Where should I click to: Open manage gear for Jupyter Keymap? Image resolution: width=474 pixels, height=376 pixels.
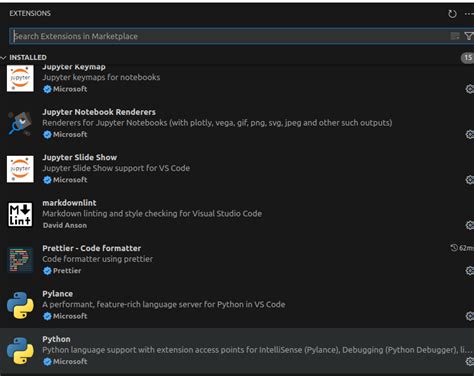[470, 89]
